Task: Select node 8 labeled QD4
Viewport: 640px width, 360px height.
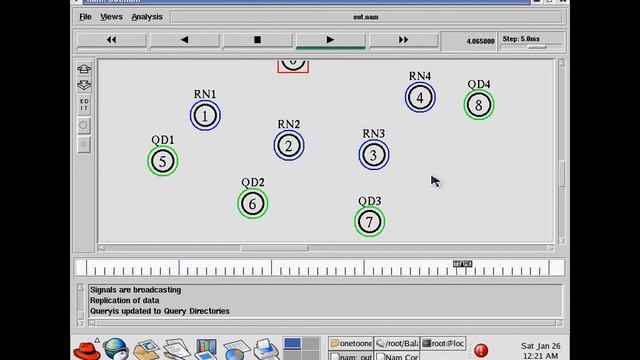Action: pyautogui.click(x=479, y=105)
